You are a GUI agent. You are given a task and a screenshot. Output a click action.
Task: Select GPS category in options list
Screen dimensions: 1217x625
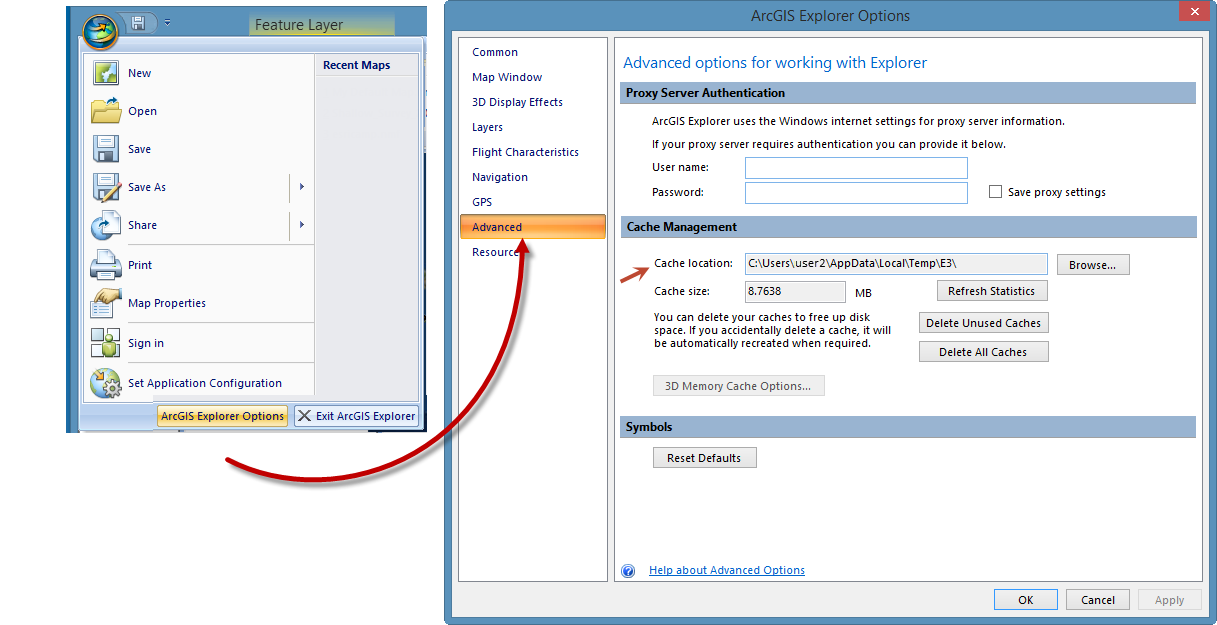click(482, 202)
